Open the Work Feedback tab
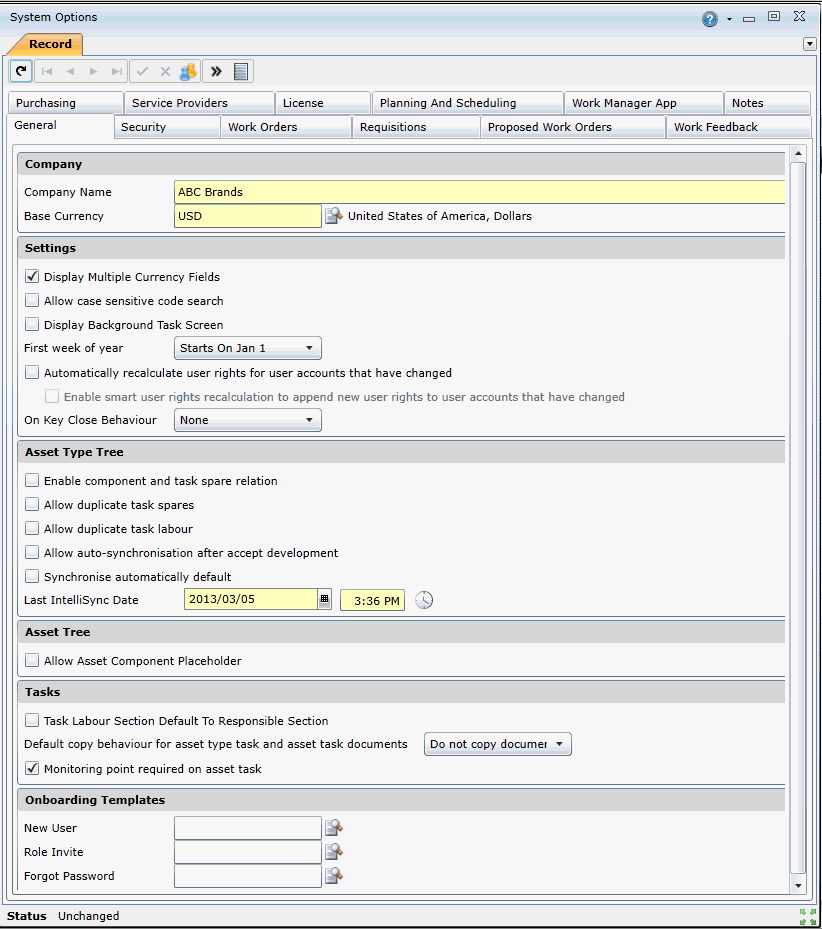This screenshot has width=822, height=929. click(x=739, y=127)
